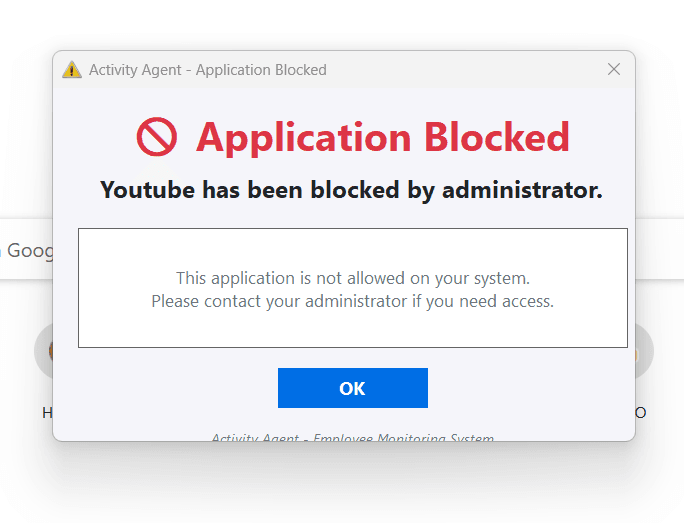The width and height of the screenshot is (684, 523).
Task: Click the partially hidden right shortcut tile
Action: coord(644,351)
